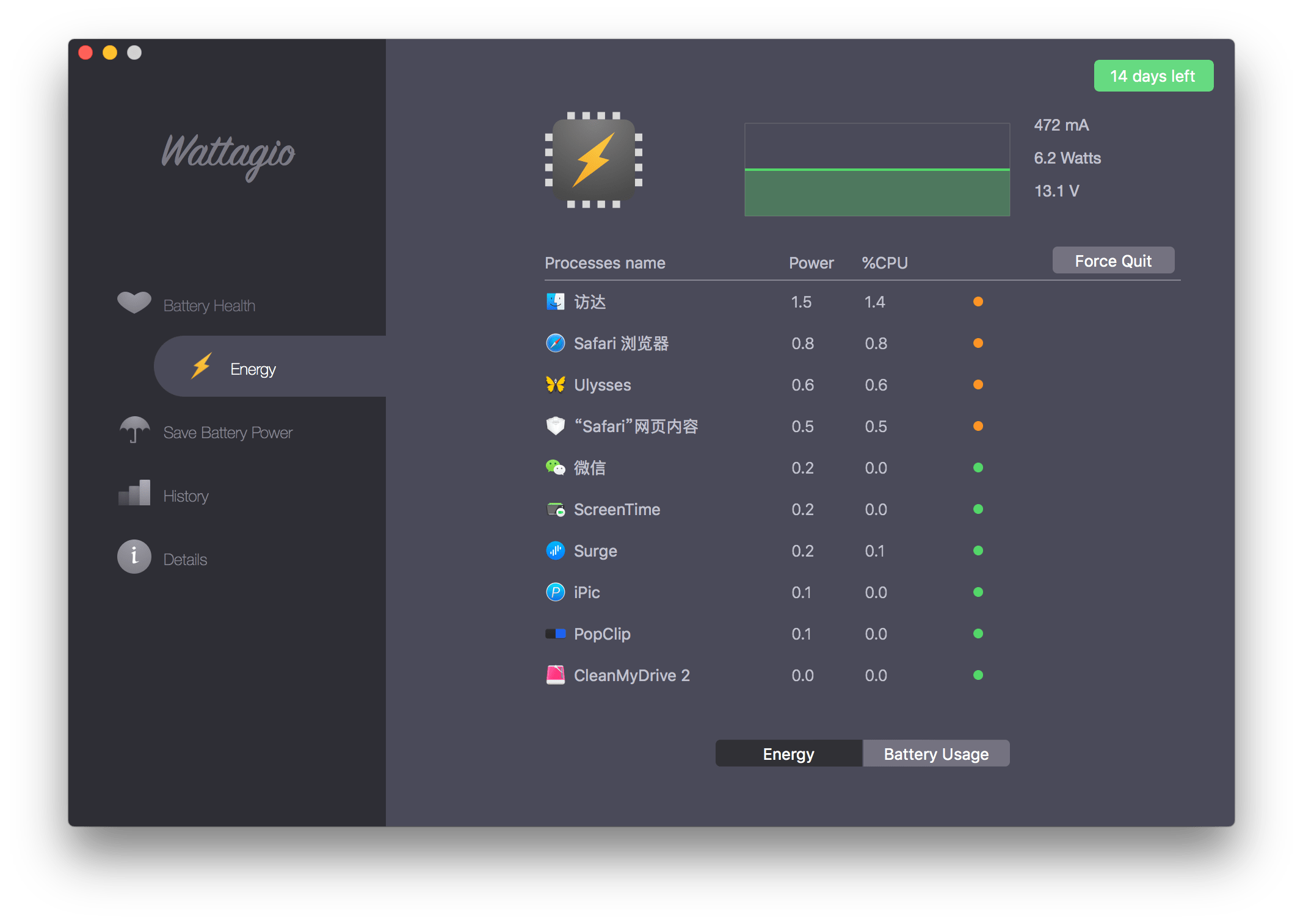Click the 13.1 V reading

(x=1056, y=190)
